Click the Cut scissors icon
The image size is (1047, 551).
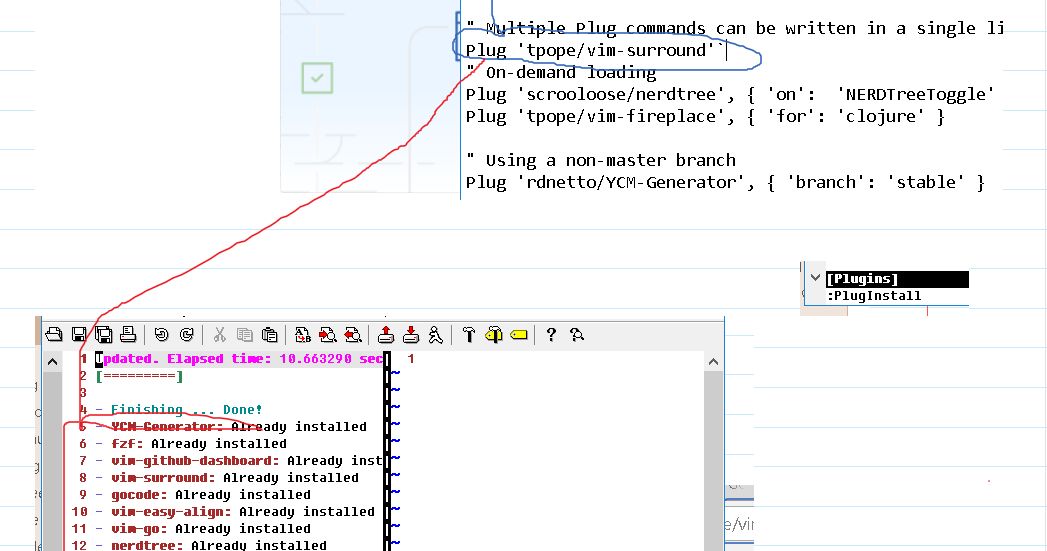click(x=220, y=335)
